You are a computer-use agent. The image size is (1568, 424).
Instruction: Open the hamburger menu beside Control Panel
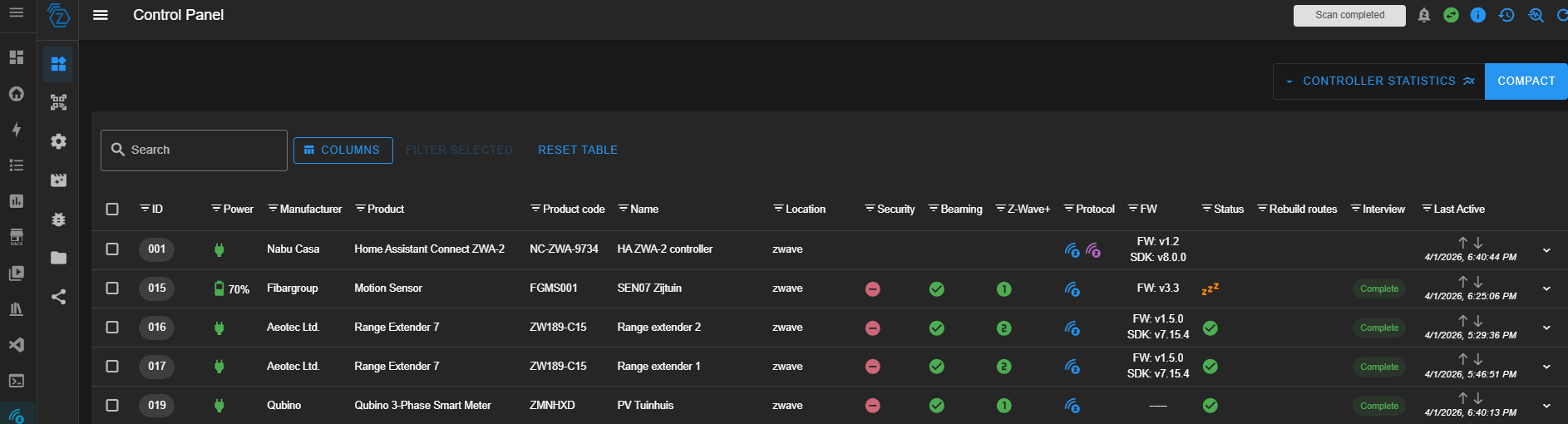(x=101, y=15)
